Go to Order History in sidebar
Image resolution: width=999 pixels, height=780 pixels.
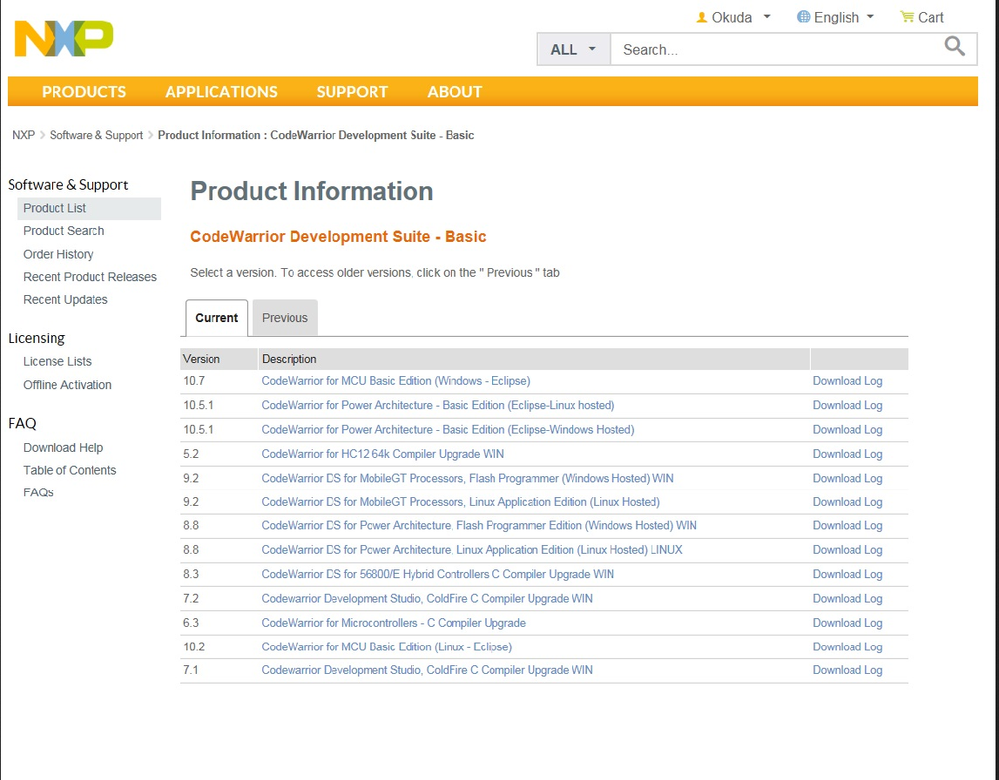[58, 254]
